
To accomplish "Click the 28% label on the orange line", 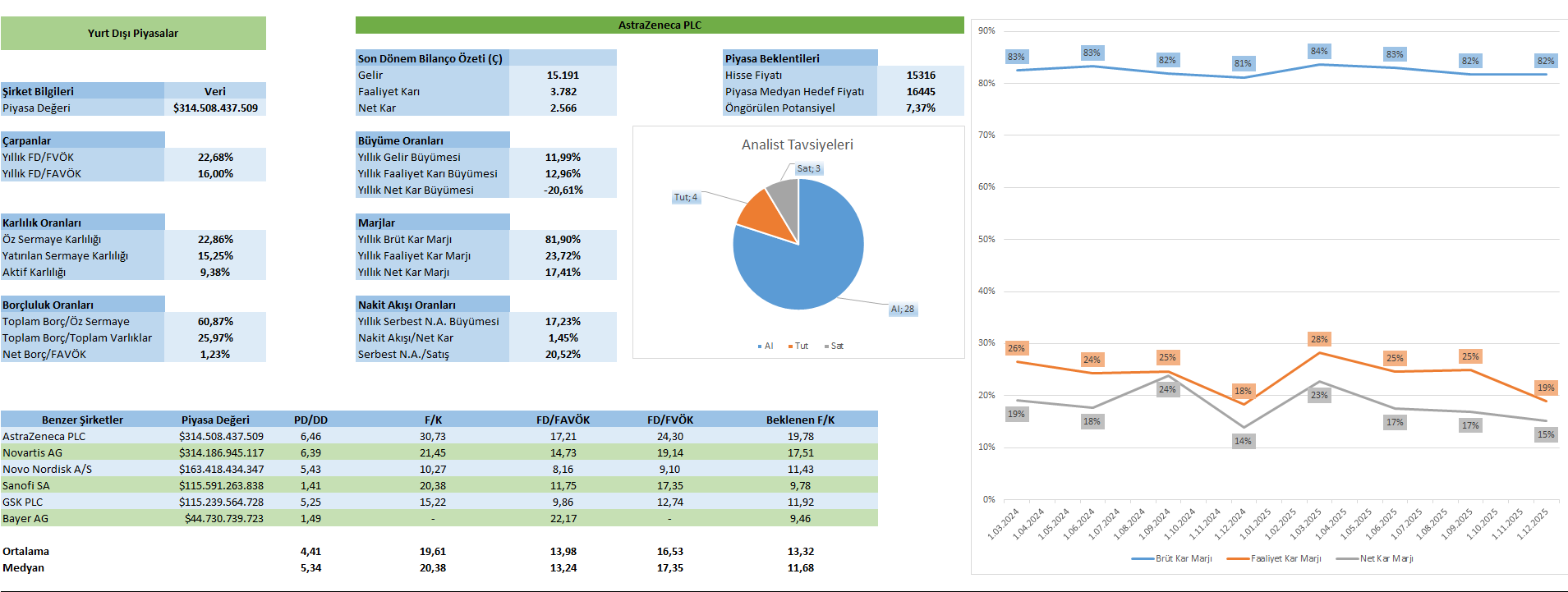I will click(1319, 339).
